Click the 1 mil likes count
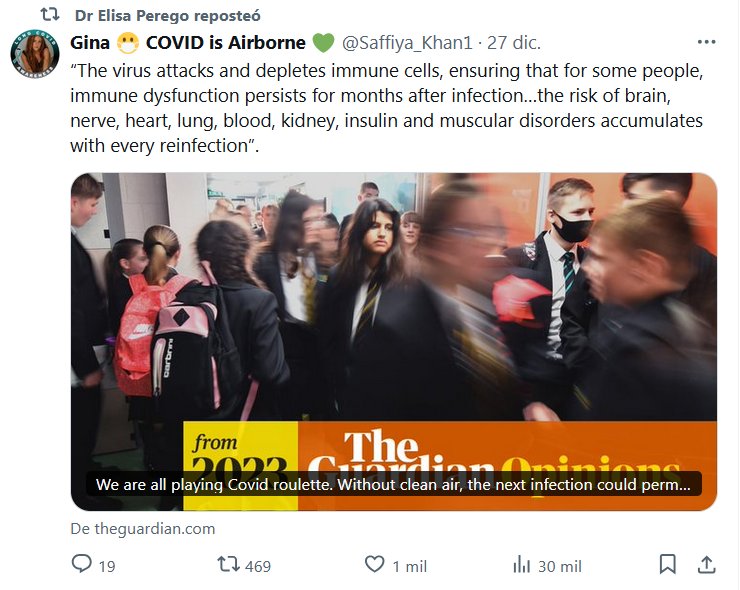This screenshot has width=740, height=590. coord(410,566)
